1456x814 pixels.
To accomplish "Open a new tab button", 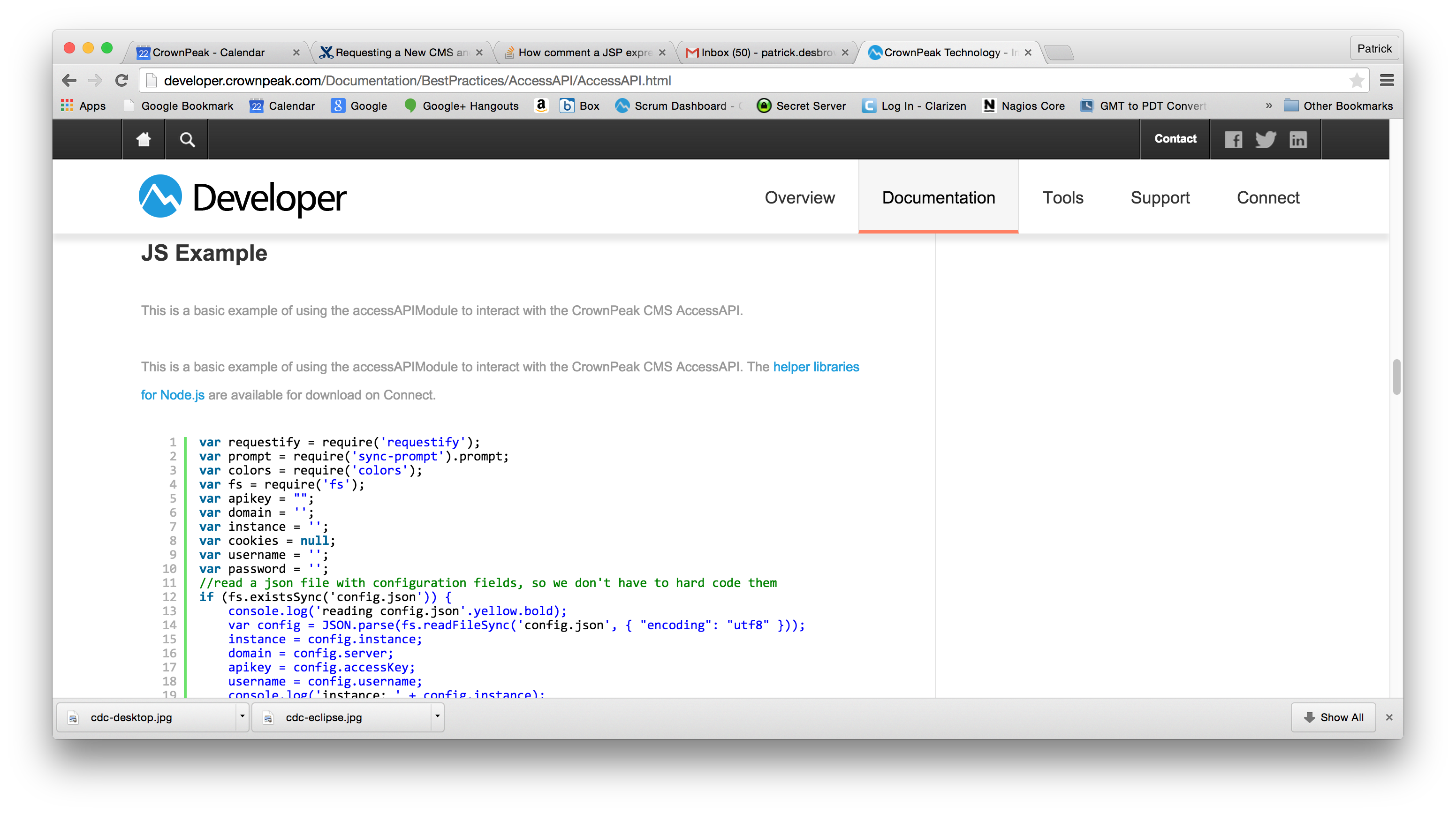I will (1059, 53).
